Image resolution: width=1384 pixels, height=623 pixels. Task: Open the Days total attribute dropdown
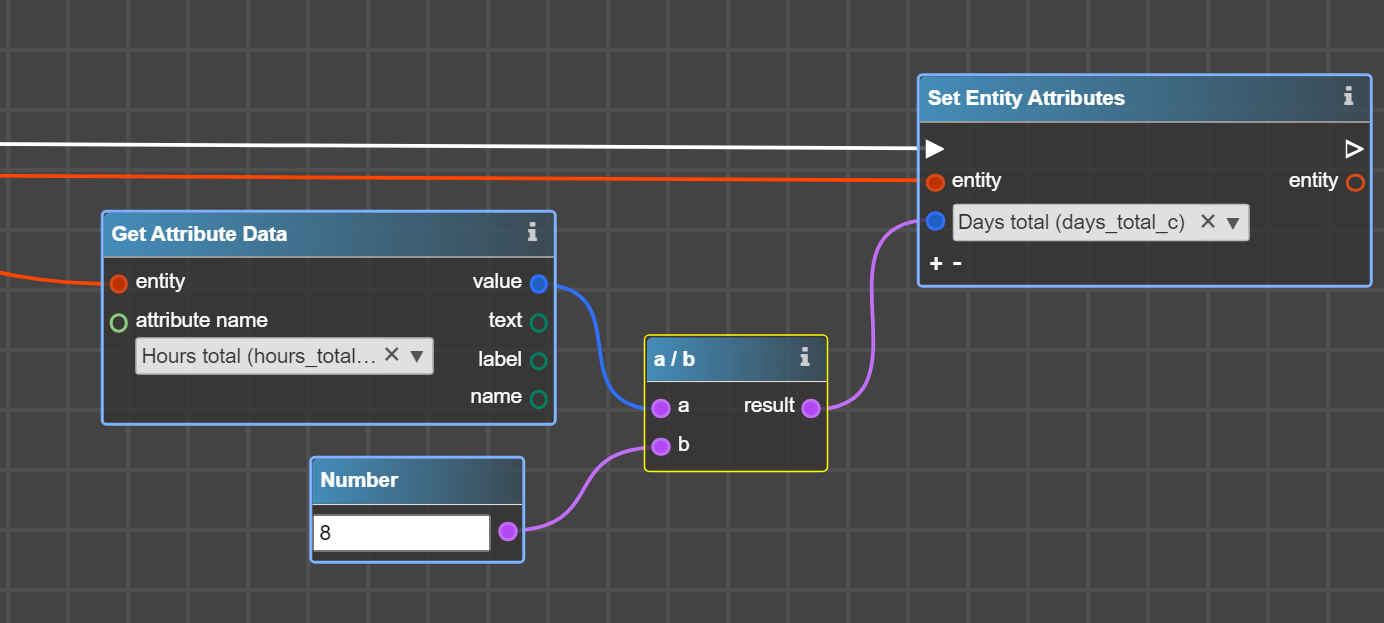(1232, 223)
